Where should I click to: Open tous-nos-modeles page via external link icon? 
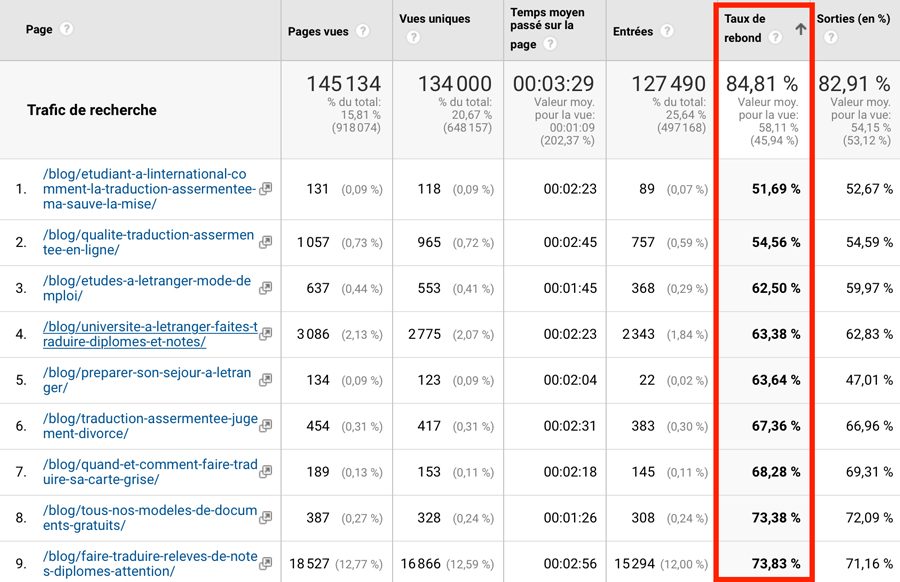[264, 518]
